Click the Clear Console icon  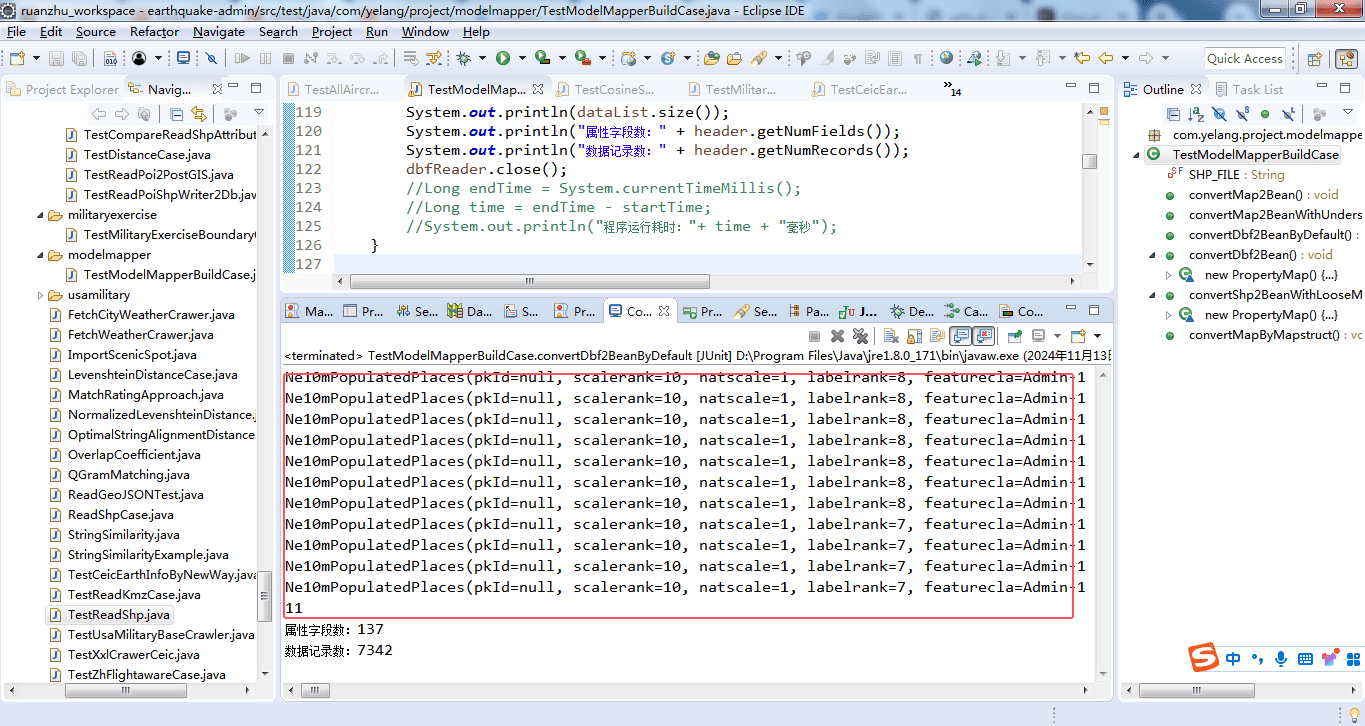889,336
